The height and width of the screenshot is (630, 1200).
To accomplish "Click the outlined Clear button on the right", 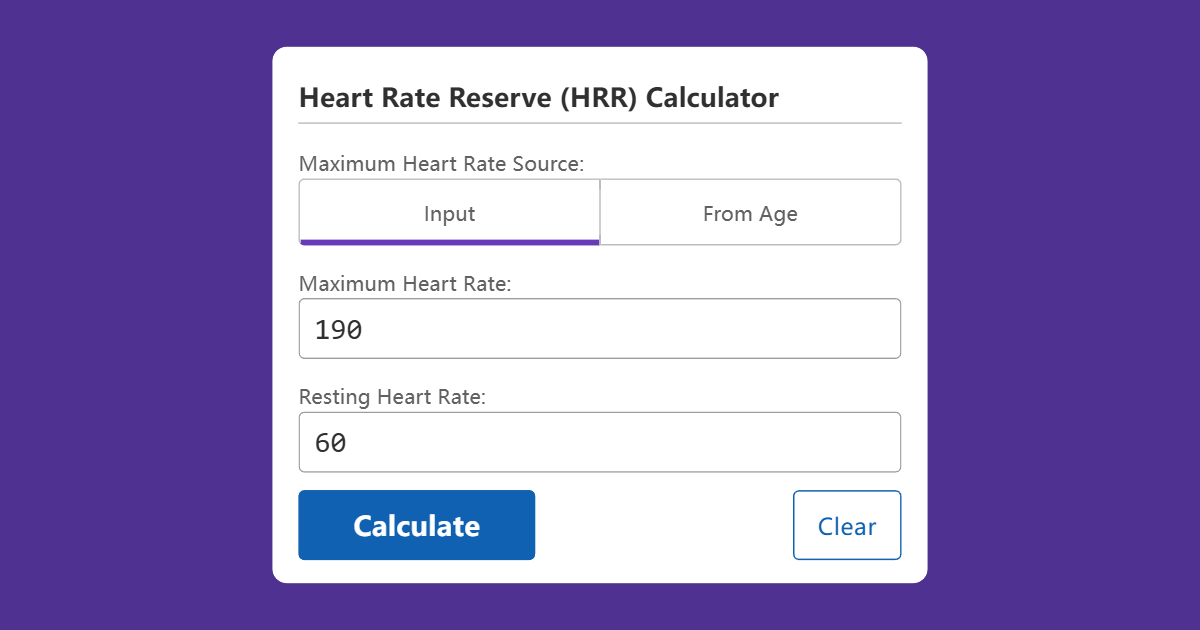I will (x=847, y=525).
